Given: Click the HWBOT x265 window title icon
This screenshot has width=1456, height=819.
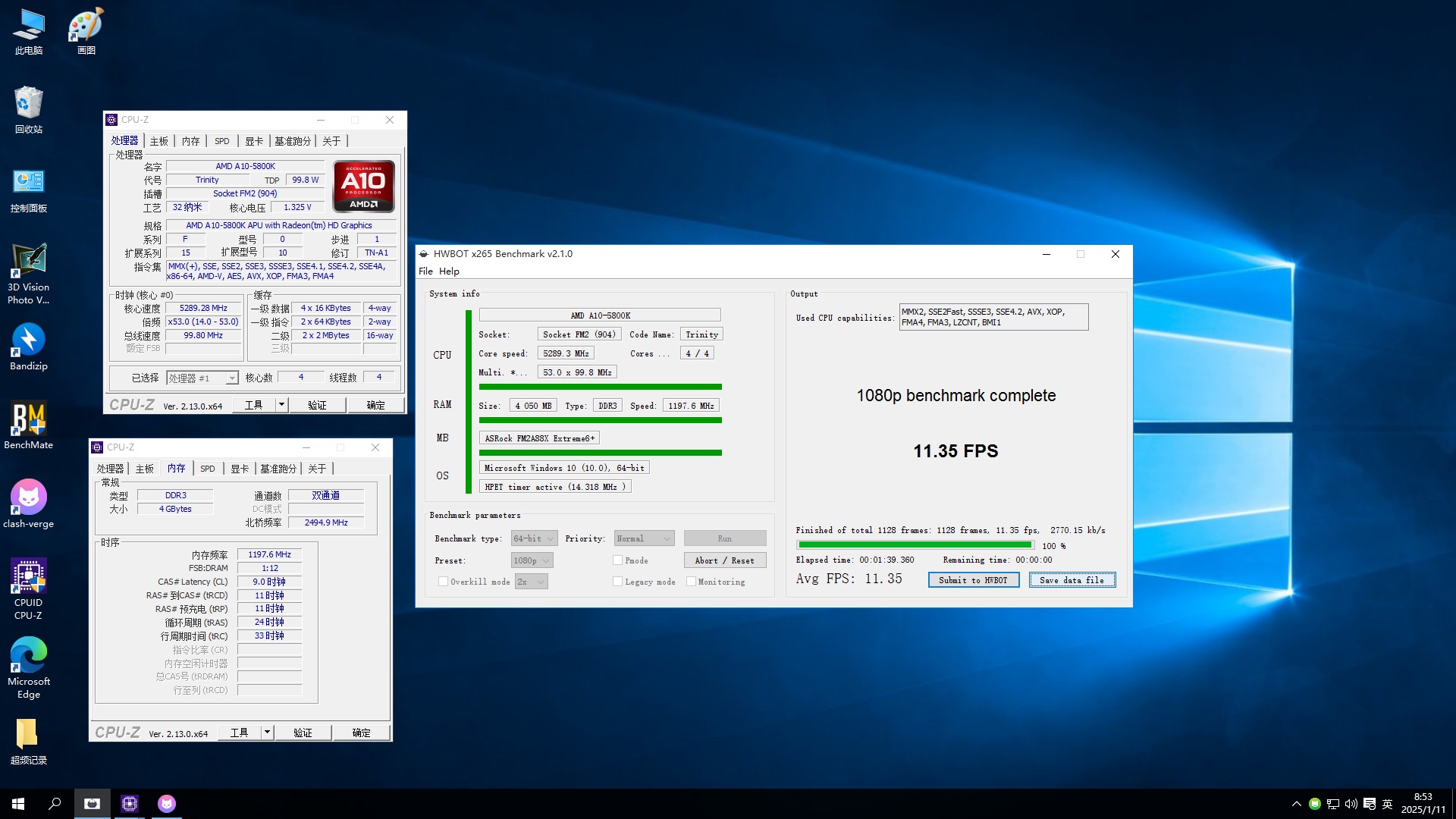Looking at the screenshot, I should [x=424, y=254].
